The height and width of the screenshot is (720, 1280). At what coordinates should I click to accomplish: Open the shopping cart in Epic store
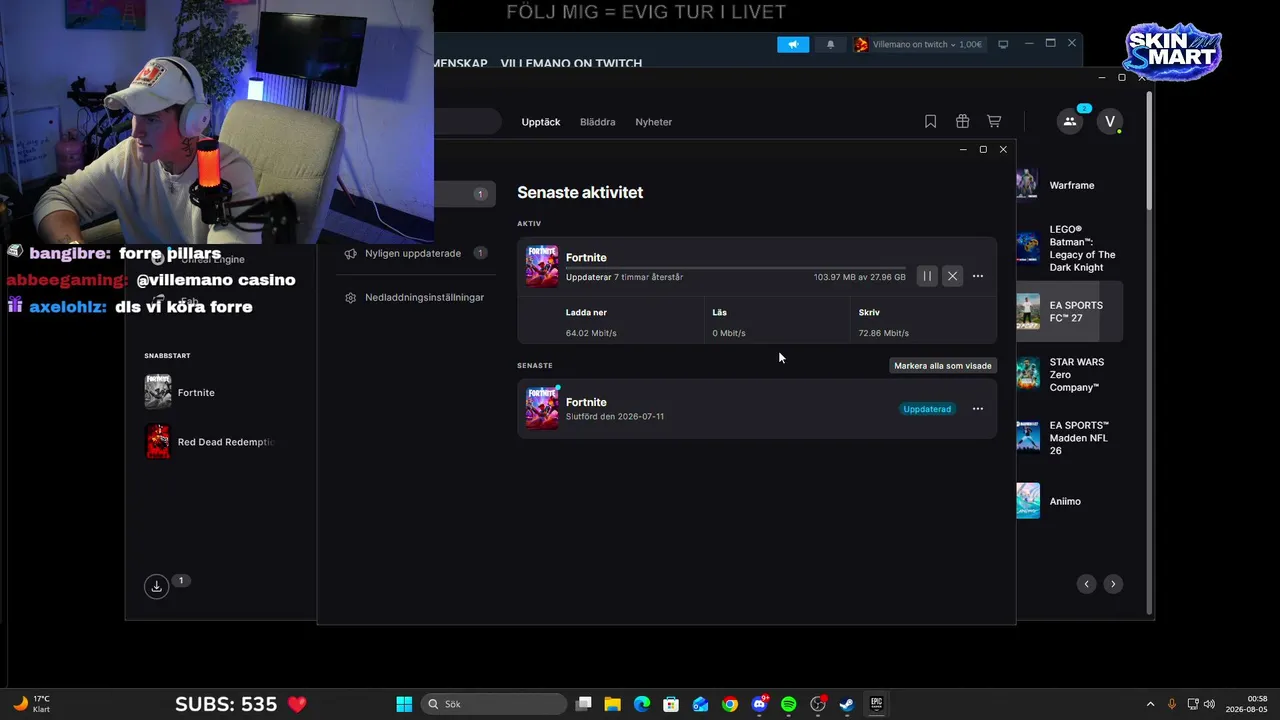(x=994, y=121)
